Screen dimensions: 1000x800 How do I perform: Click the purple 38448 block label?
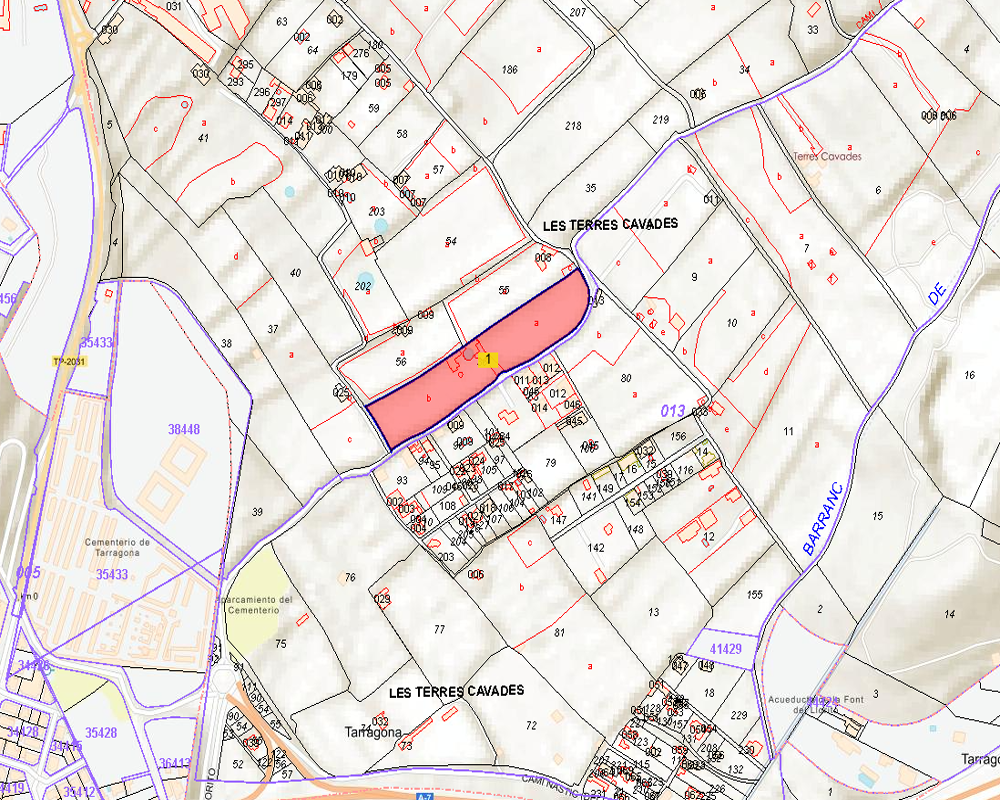click(x=184, y=429)
